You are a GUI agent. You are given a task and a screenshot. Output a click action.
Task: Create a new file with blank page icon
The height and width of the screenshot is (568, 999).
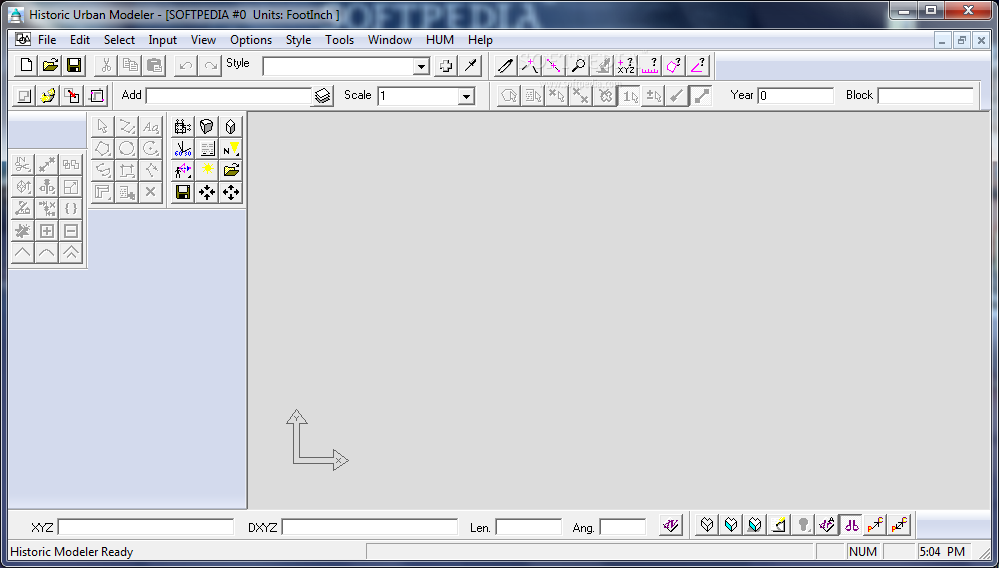(x=27, y=65)
